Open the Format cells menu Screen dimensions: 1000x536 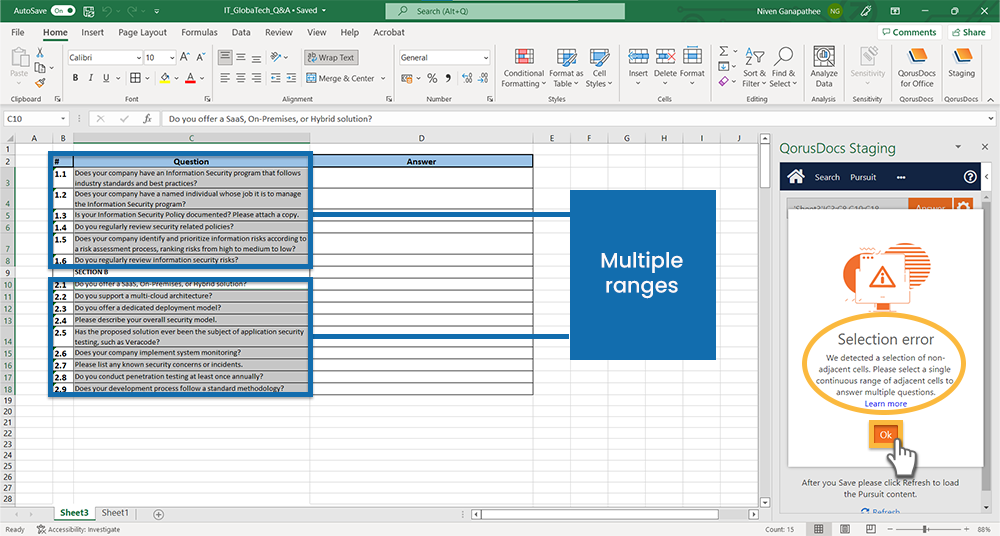click(x=692, y=66)
